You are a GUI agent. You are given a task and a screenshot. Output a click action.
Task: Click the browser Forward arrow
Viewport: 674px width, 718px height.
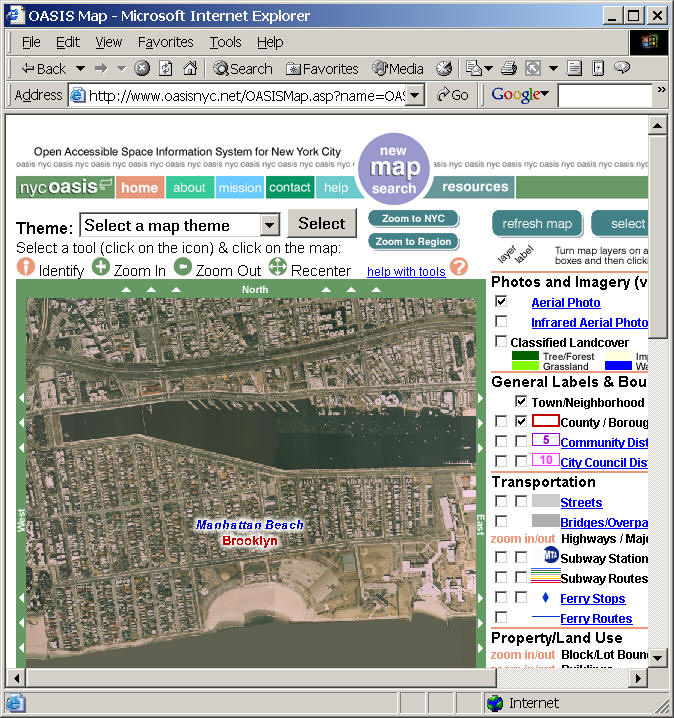pos(101,69)
